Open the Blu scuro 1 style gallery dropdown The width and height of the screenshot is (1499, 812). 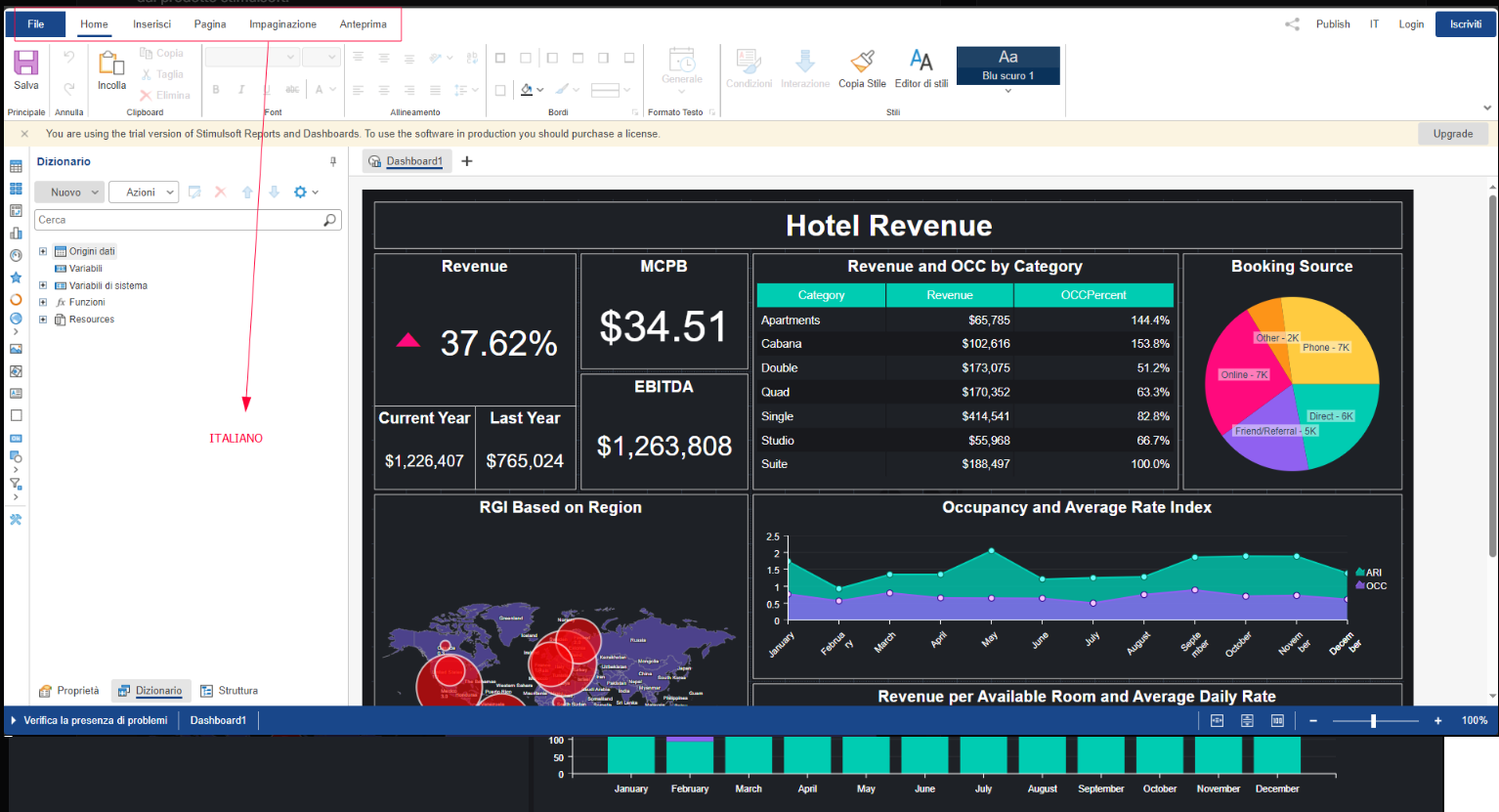click(x=1007, y=91)
